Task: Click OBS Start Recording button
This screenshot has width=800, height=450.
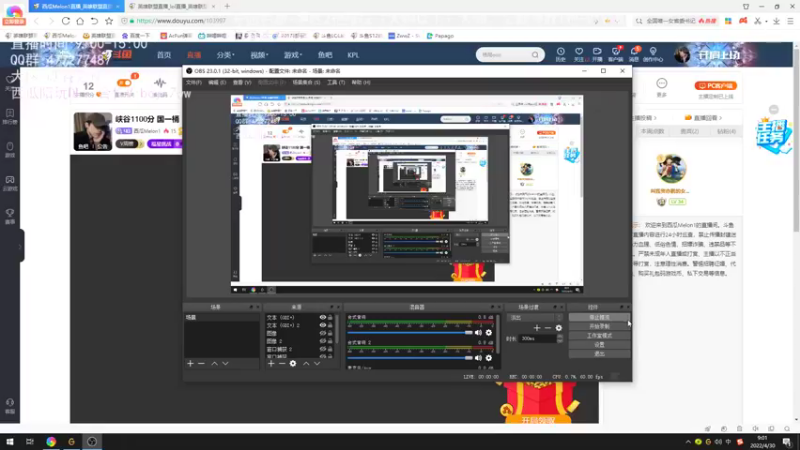Action: 599,327
